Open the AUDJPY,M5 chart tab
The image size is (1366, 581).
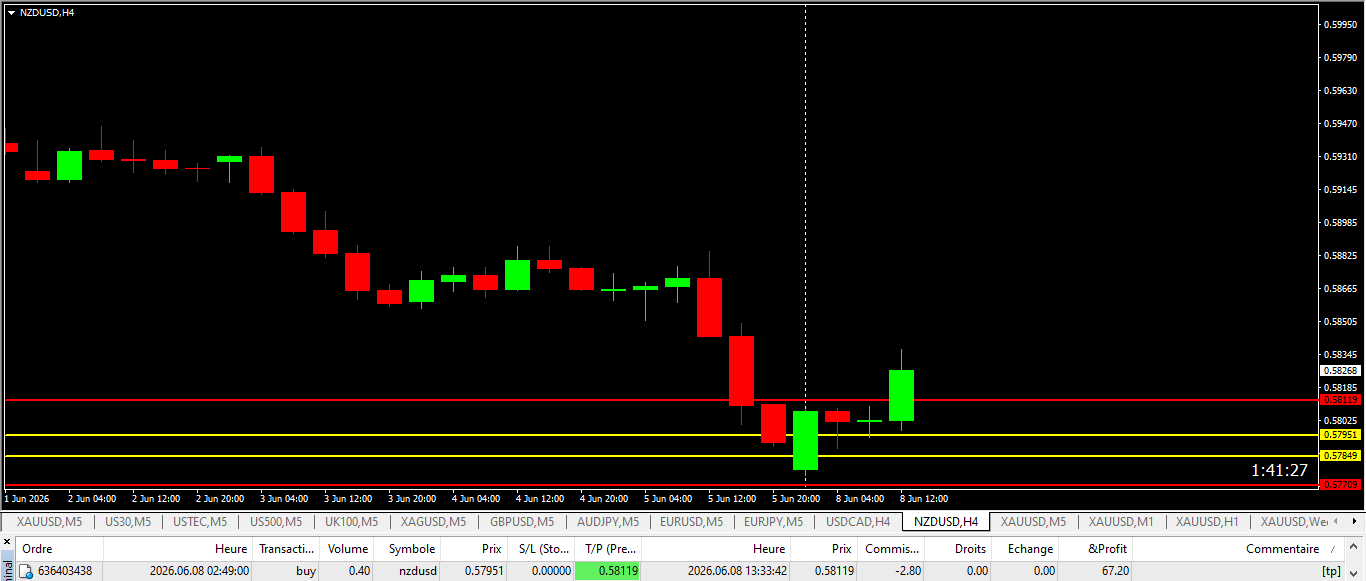pos(608,522)
